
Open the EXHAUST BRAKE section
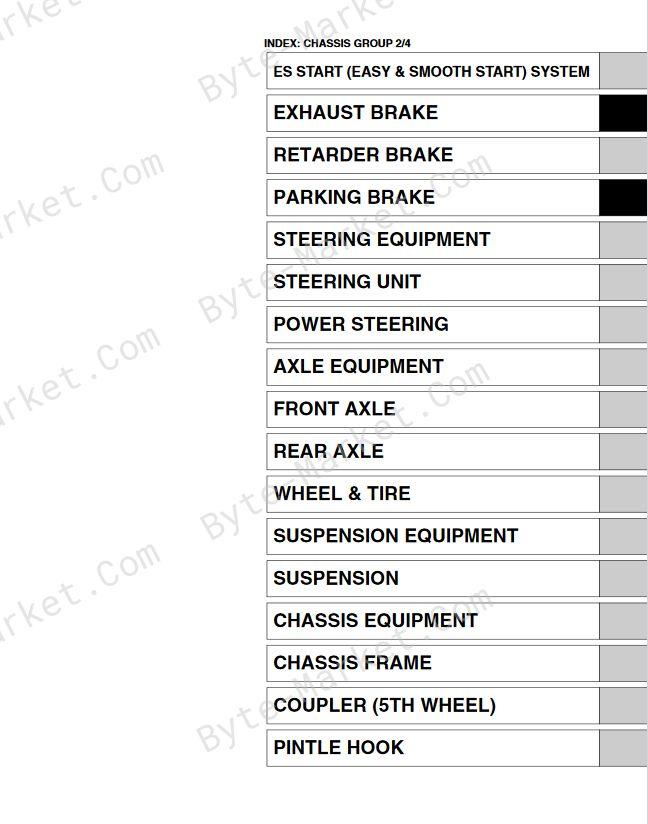point(433,113)
